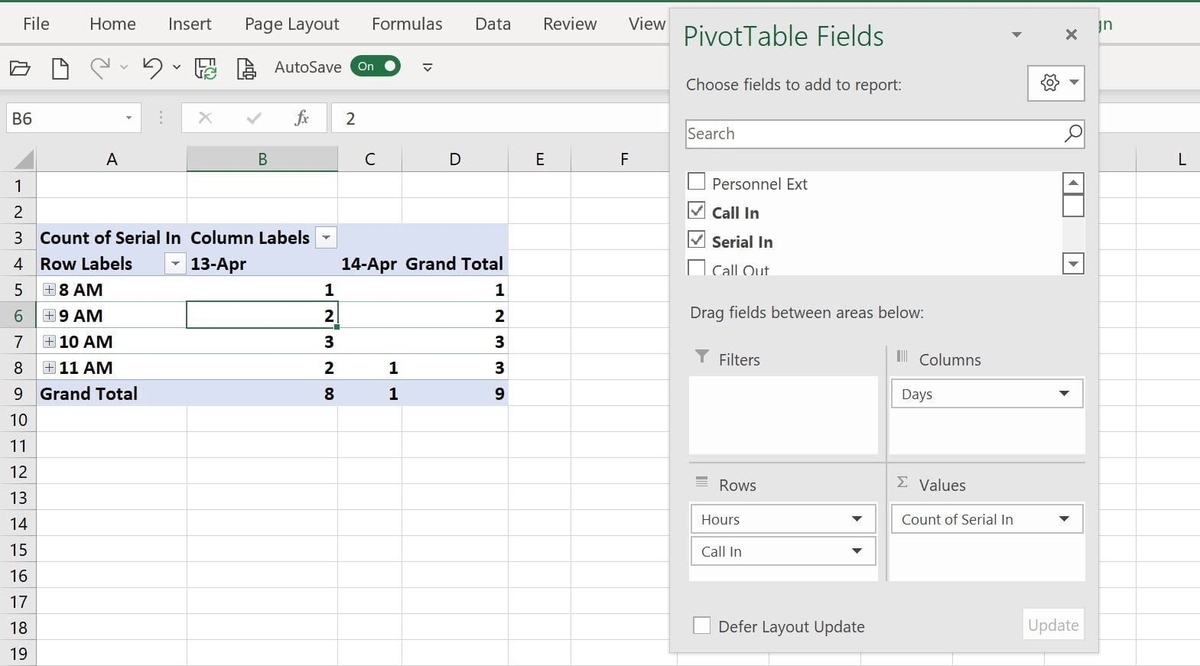Click inside the field Search box

850,133
